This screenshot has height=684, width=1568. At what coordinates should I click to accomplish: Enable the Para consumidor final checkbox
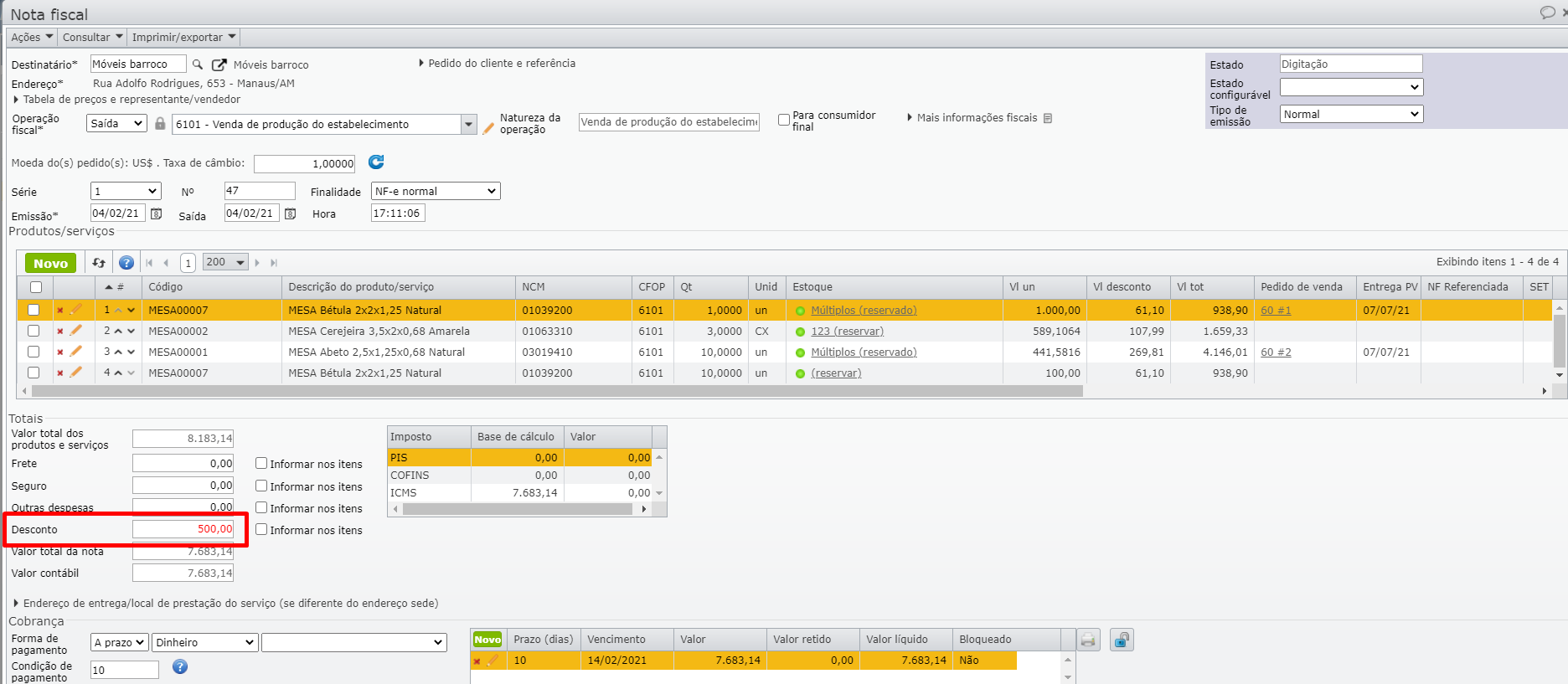pos(784,120)
